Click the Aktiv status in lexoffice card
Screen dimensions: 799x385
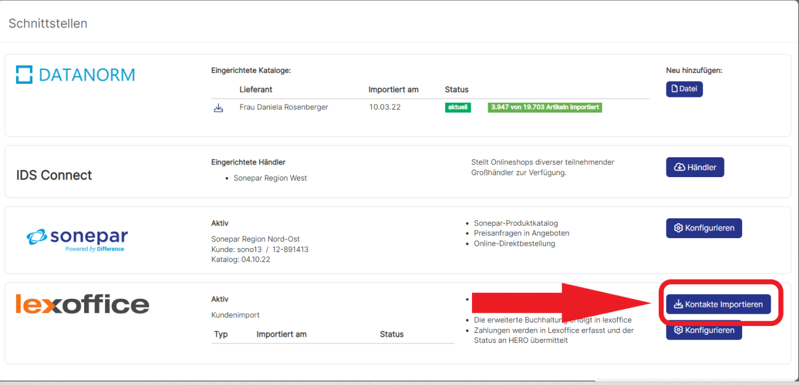click(x=220, y=299)
